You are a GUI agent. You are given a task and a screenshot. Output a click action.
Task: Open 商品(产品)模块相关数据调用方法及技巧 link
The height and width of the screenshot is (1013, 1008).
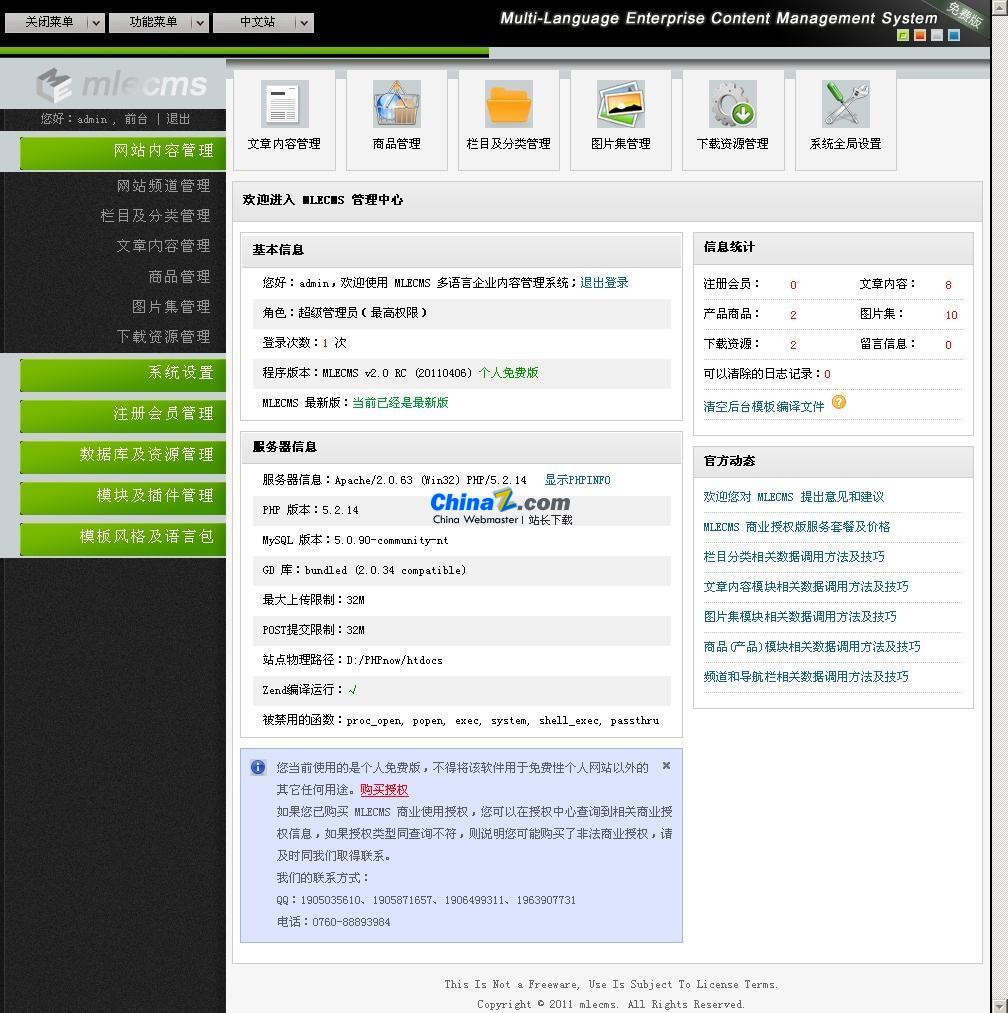click(812, 647)
